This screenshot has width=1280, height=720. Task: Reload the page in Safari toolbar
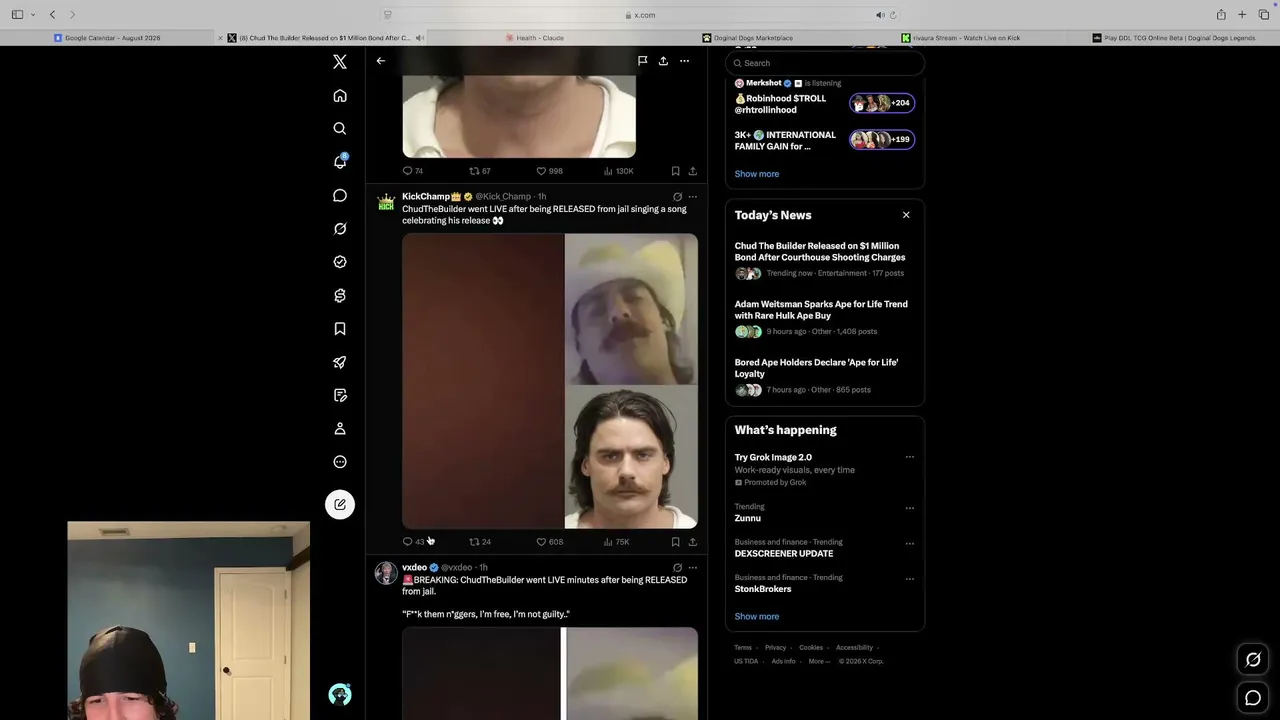click(x=893, y=15)
